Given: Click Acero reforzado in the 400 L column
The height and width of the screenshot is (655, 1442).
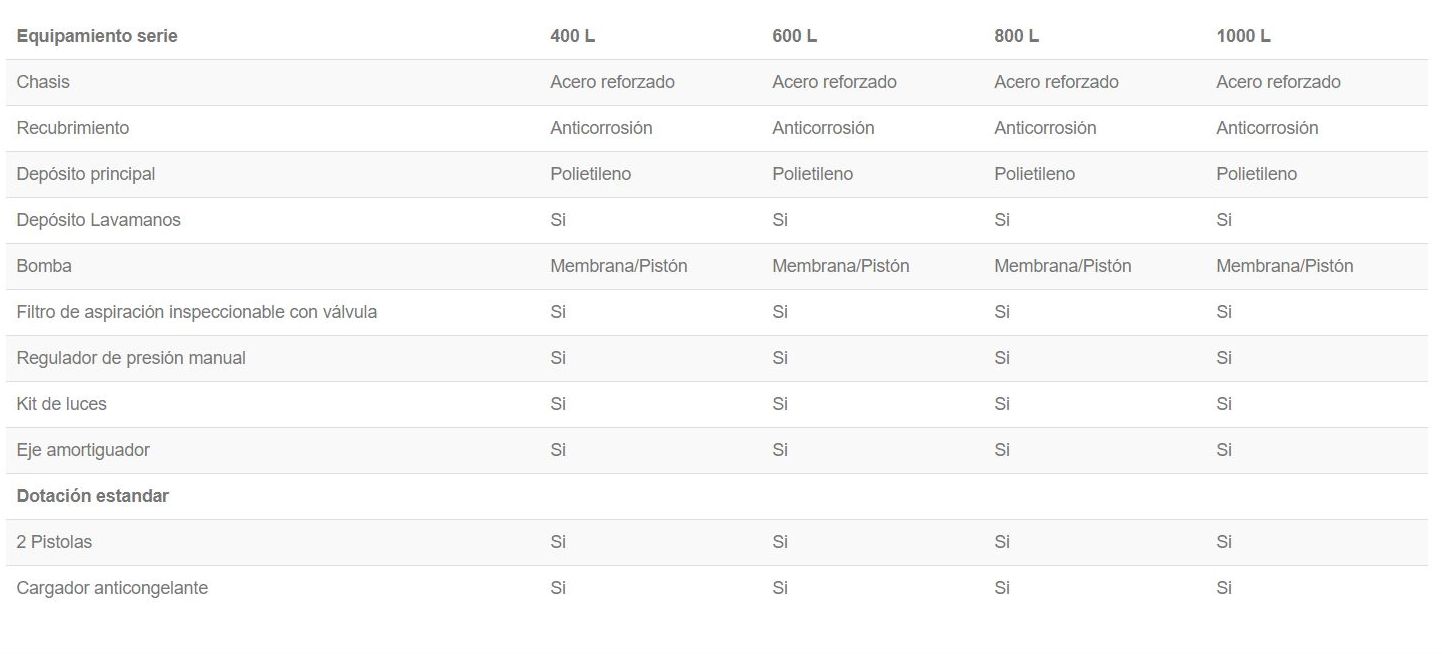Looking at the screenshot, I should [x=612, y=82].
